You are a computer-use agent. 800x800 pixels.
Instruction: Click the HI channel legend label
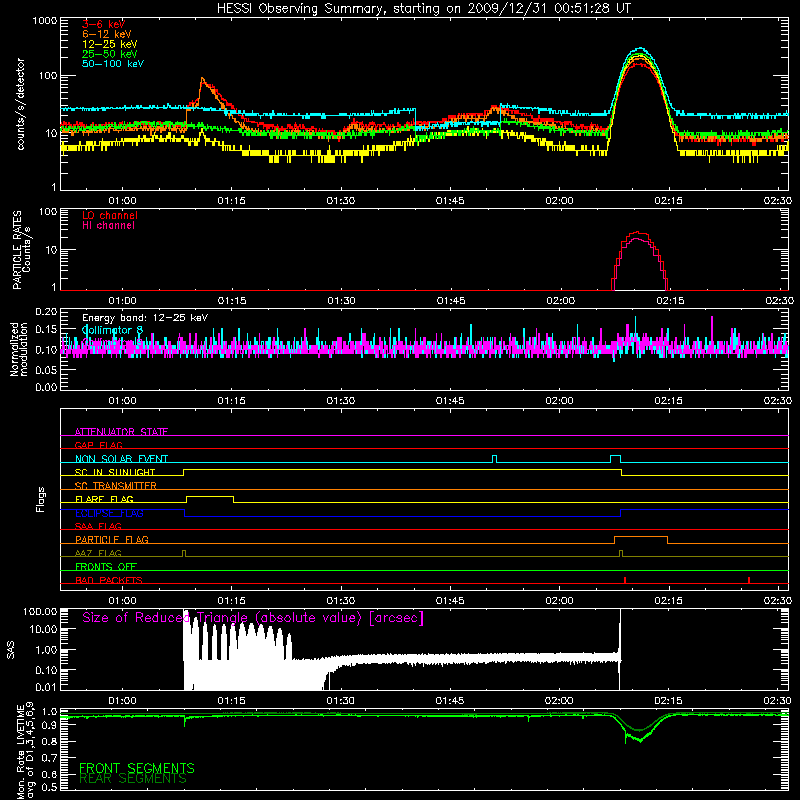[x=108, y=226]
